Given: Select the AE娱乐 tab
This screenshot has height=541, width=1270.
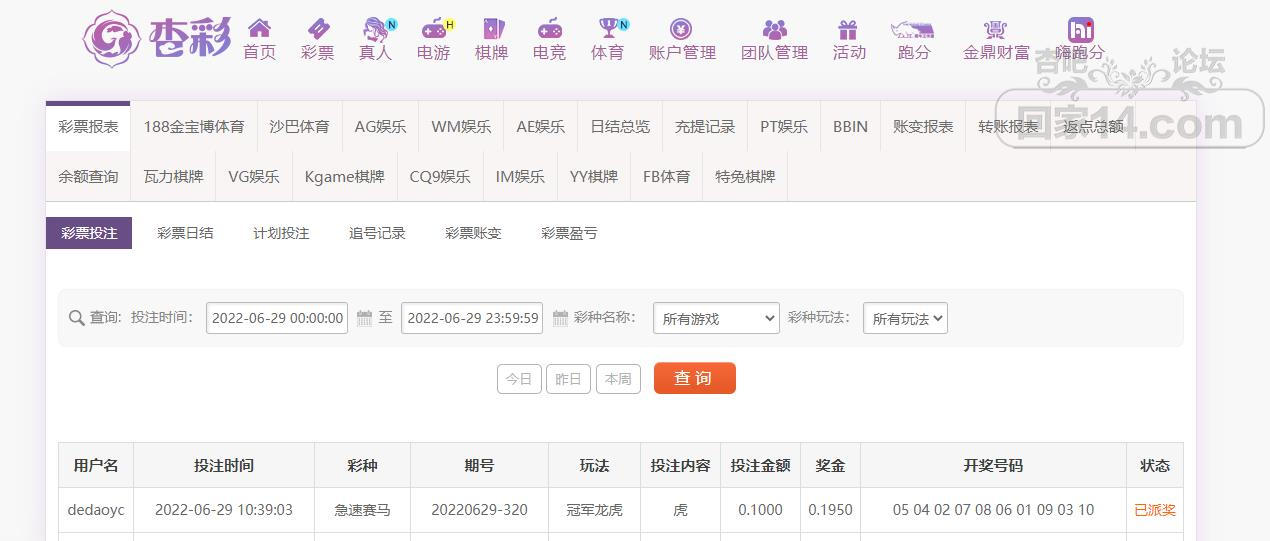Looking at the screenshot, I should click(541, 127).
